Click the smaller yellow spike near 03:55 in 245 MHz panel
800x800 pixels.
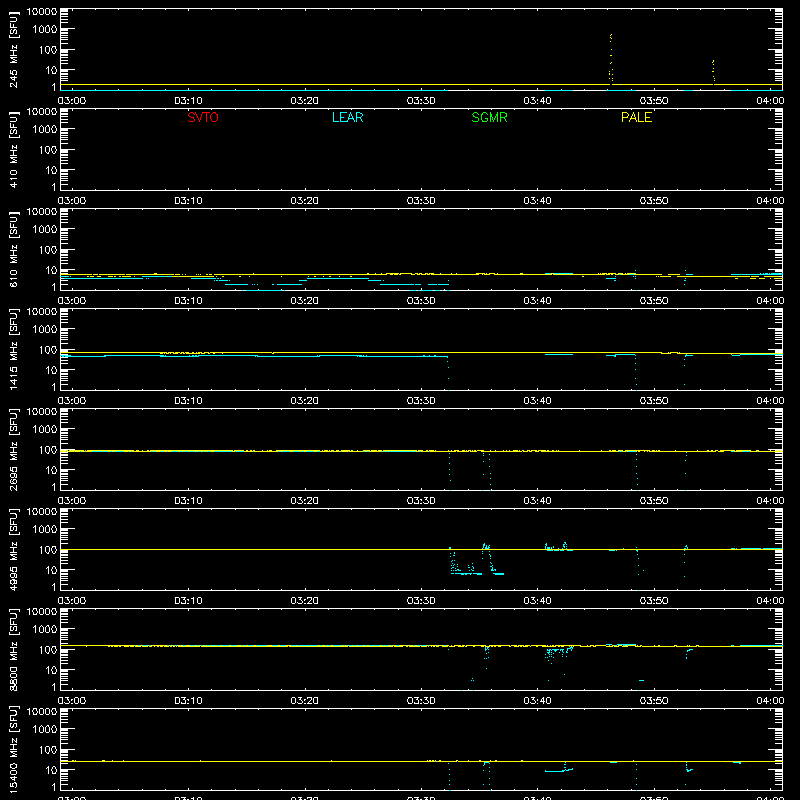pyautogui.click(x=713, y=71)
